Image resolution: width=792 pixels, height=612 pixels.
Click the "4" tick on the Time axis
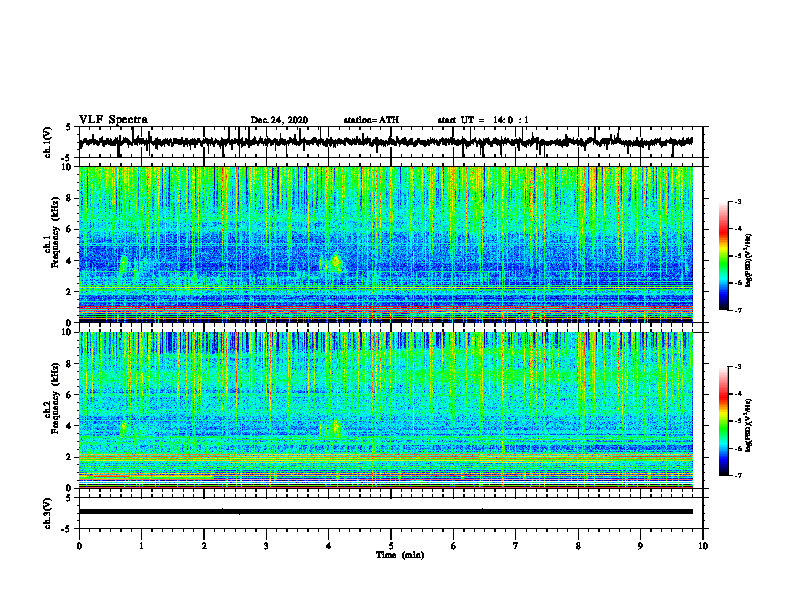click(x=328, y=546)
